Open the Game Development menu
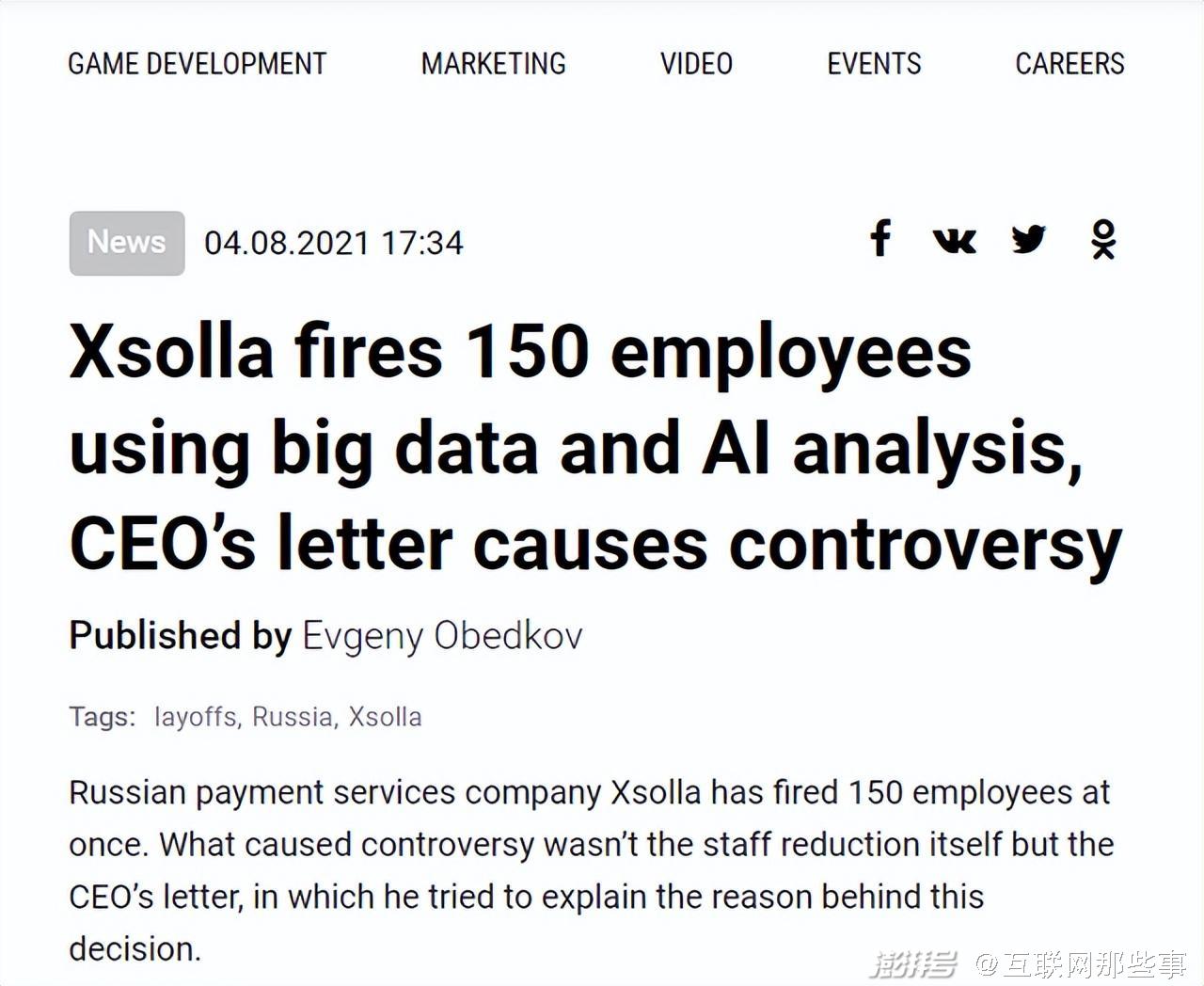1204x986 pixels. pyautogui.click(x=197, y=64)
